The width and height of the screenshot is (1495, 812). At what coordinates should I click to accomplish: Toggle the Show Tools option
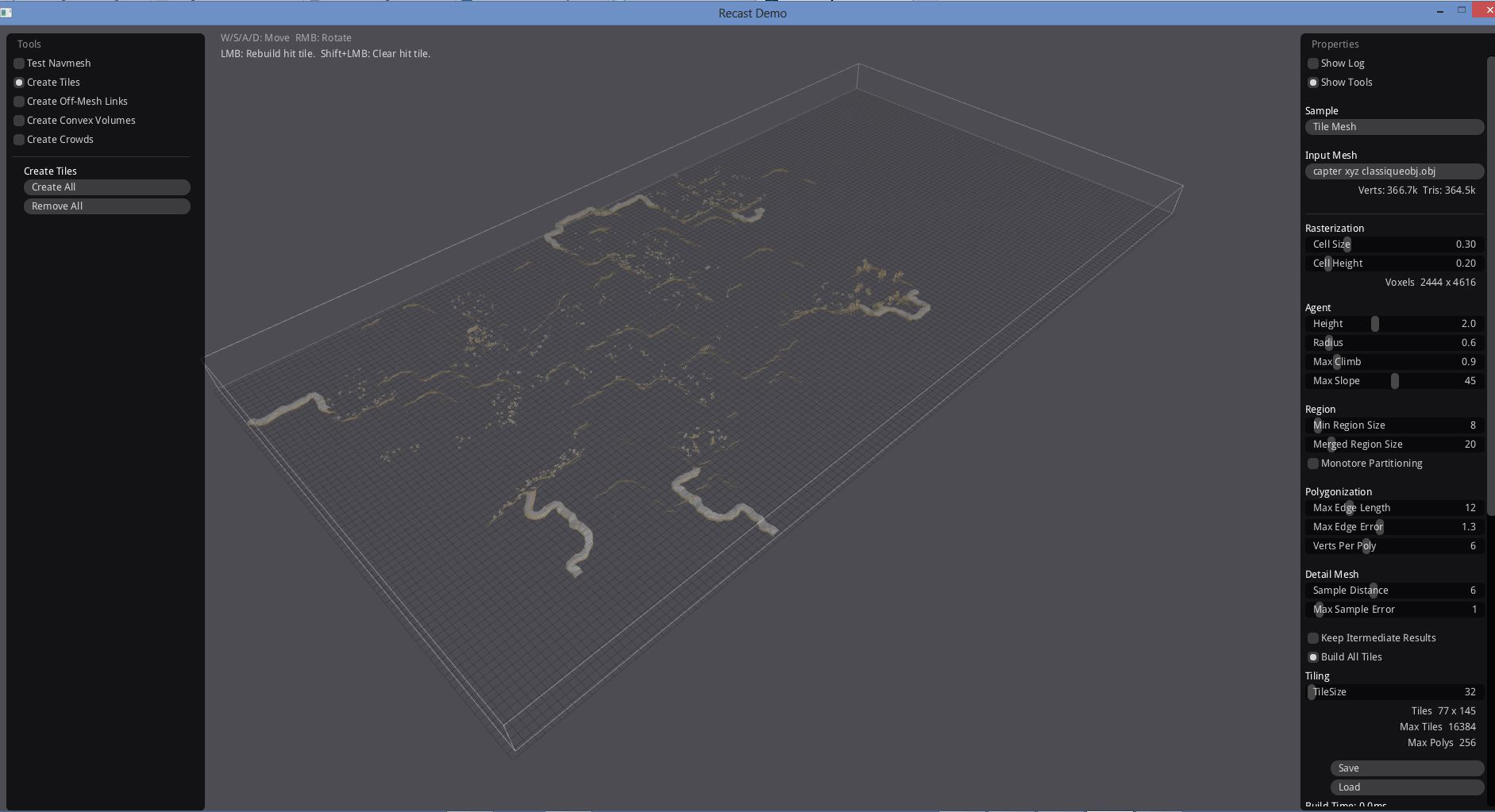[1313, 83]
